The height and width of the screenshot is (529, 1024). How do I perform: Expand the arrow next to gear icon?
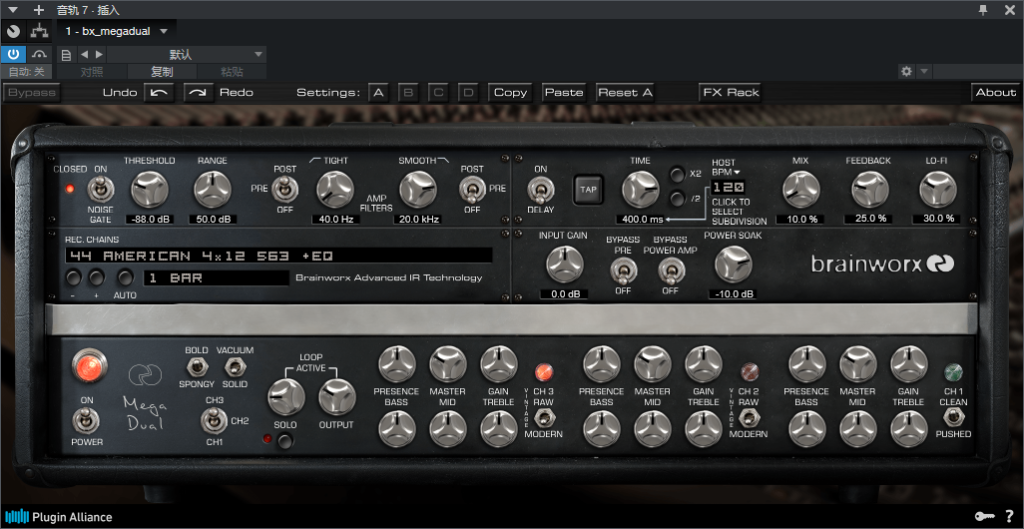click(x=923, y=71)
